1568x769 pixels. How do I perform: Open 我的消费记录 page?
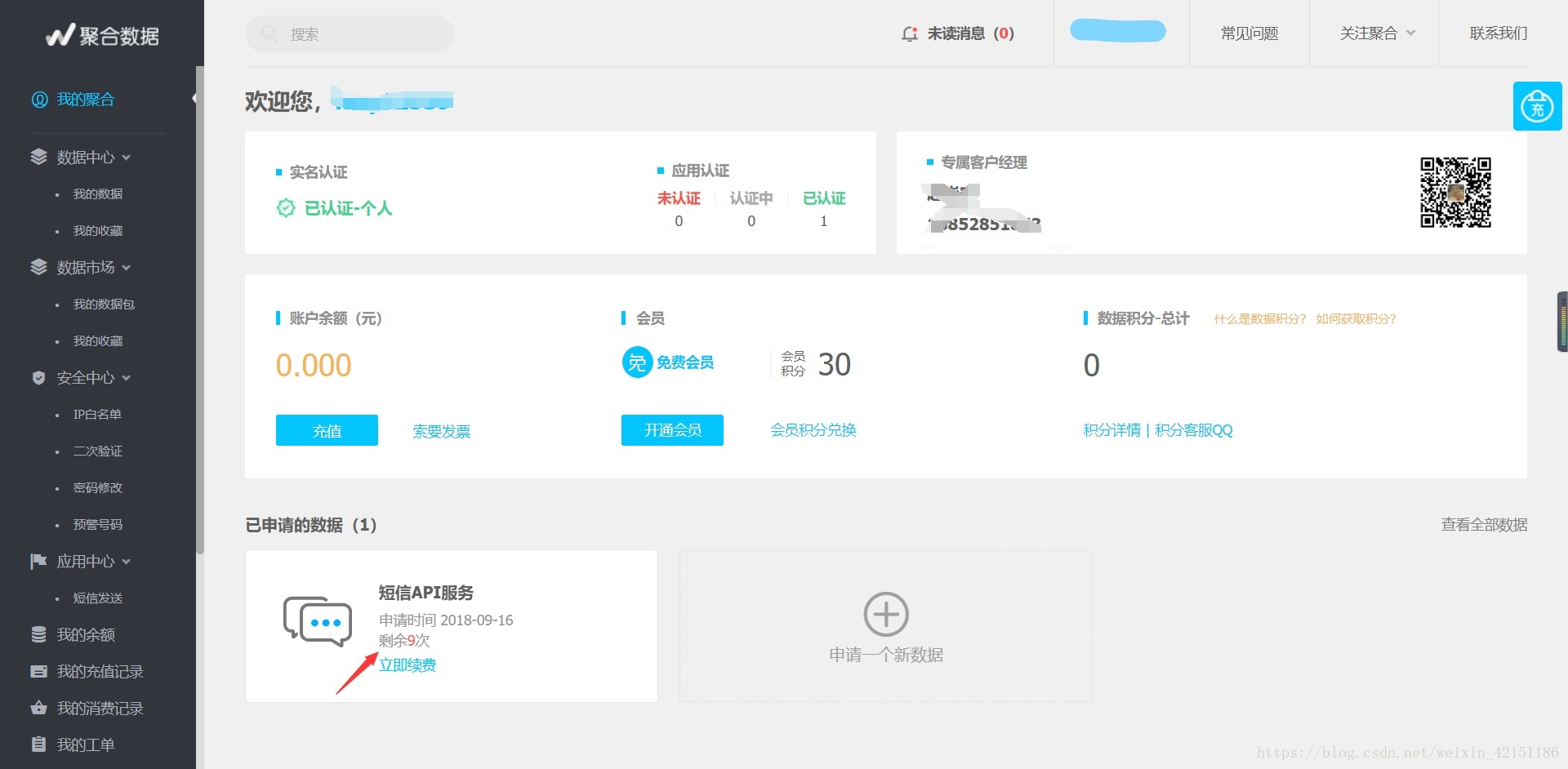pyautogui.click(x=100, y=708)
